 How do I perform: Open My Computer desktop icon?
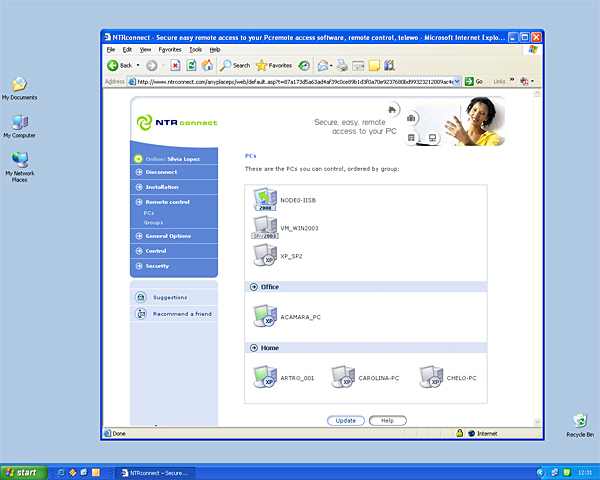pos(20,126)
